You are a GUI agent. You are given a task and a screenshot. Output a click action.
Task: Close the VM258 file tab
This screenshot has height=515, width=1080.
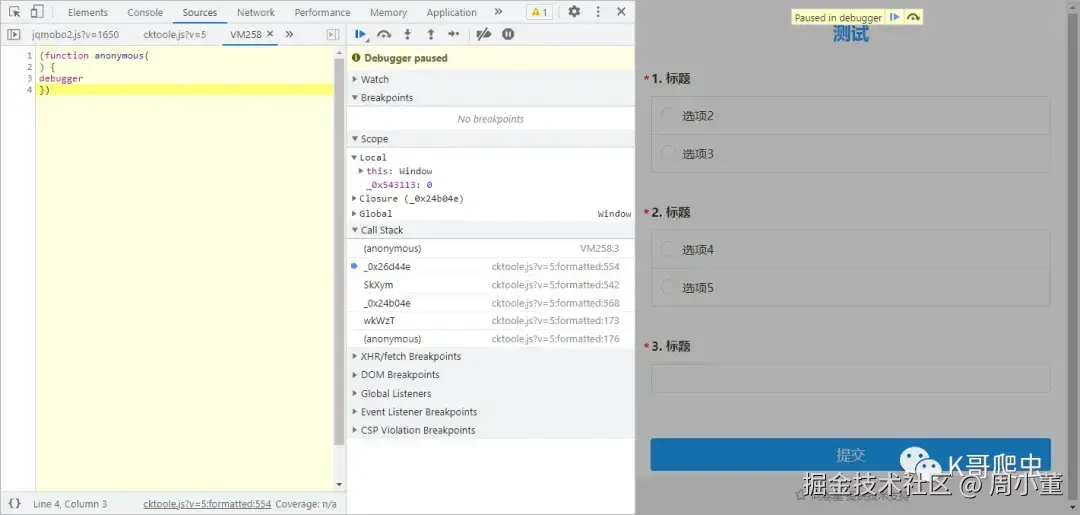[x=270, y=34]
